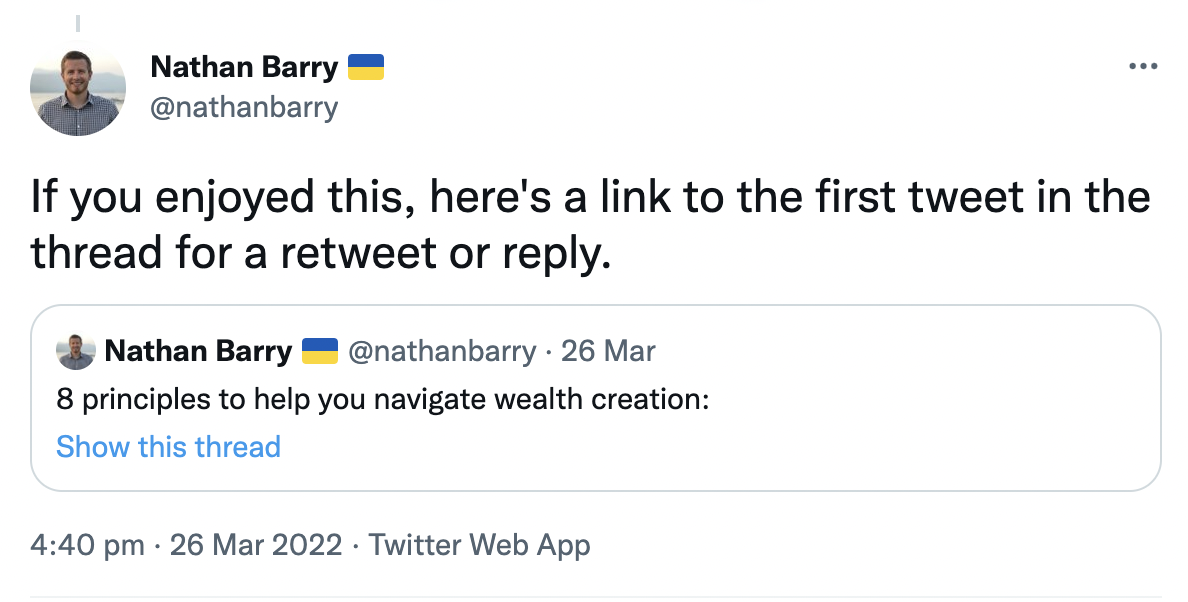Click the "Twitter Web App" source label
This screenshot has height=602, width=1188.
(x=479, y=545)
